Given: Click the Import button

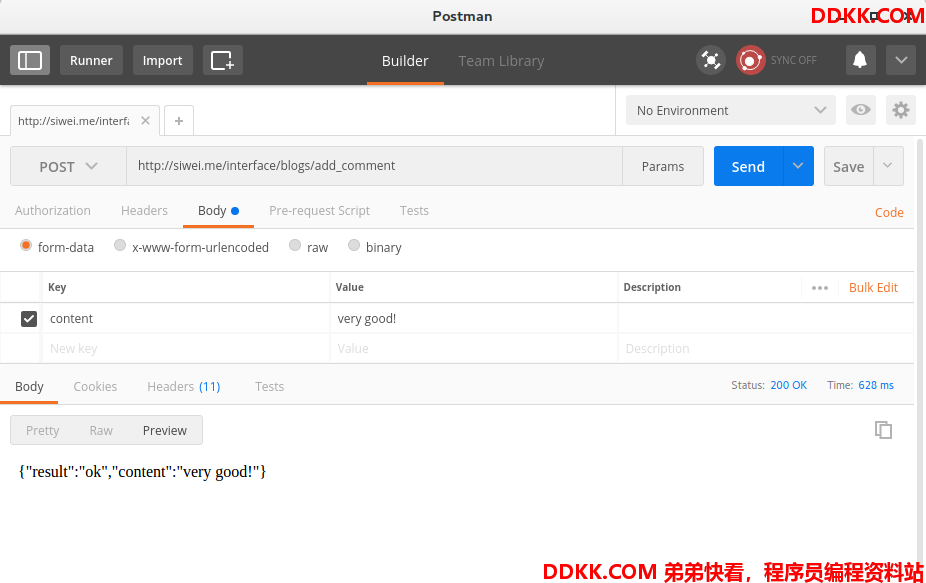Looking at the screenshot, I should [x=162, y=60].
